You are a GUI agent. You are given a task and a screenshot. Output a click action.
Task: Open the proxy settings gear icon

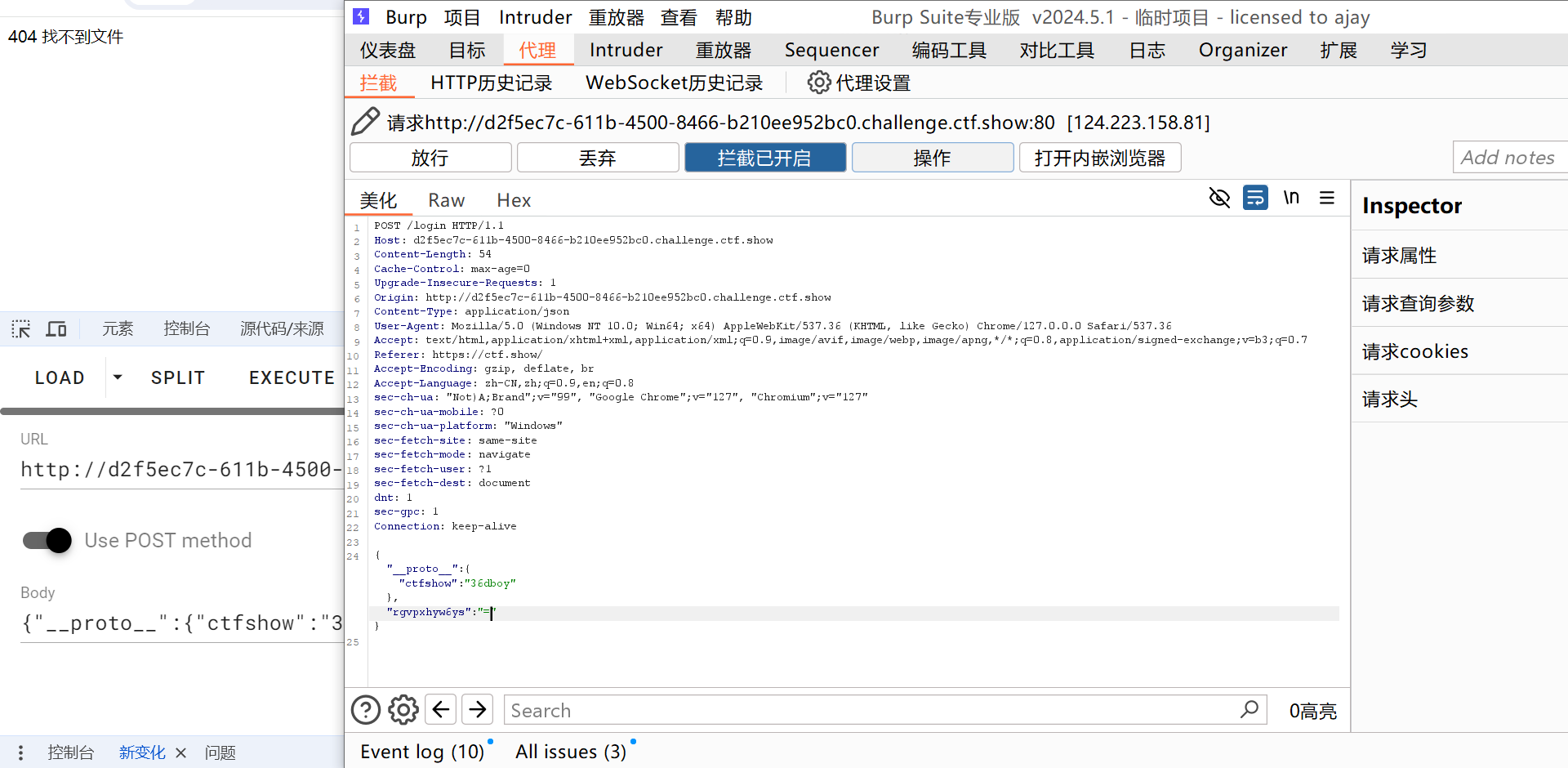pos(819,83)
